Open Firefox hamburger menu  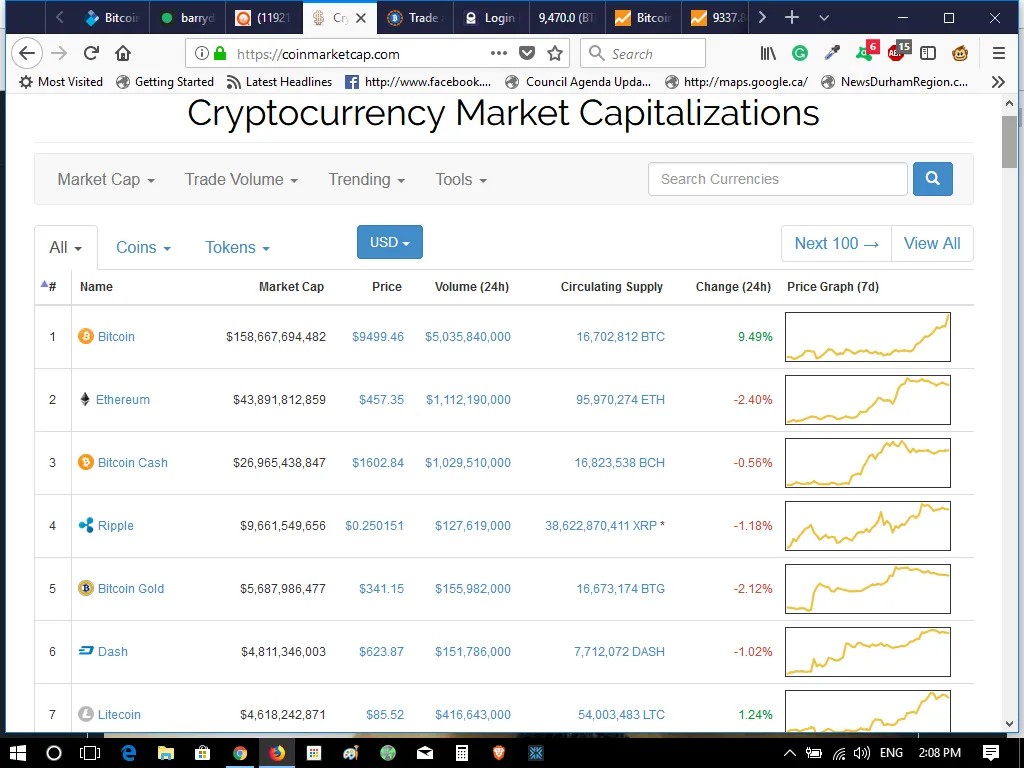click(x=999, y=54)
